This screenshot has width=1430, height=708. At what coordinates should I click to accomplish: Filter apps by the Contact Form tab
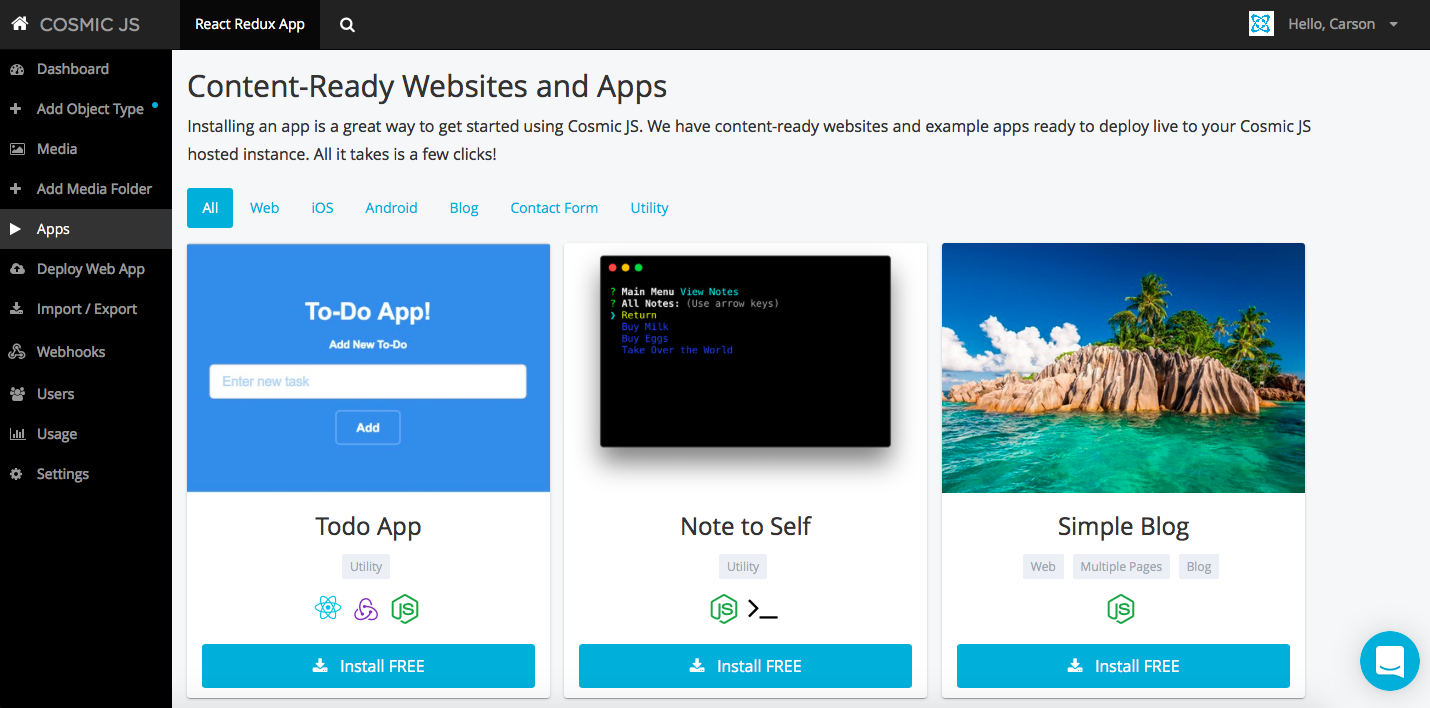tap(554, 208)
